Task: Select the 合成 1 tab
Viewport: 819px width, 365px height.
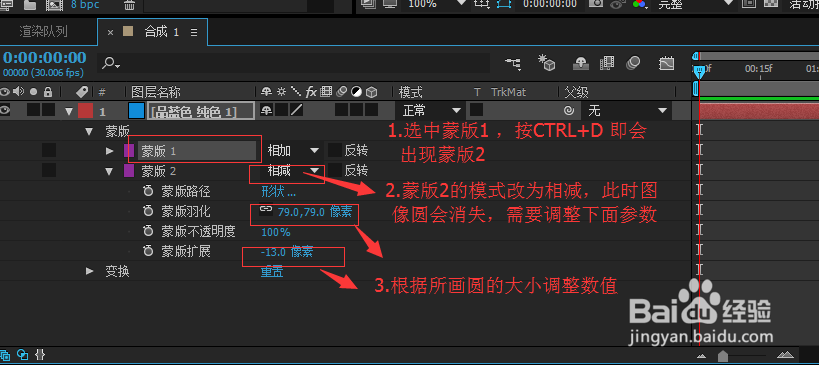Action: [162, 32]
